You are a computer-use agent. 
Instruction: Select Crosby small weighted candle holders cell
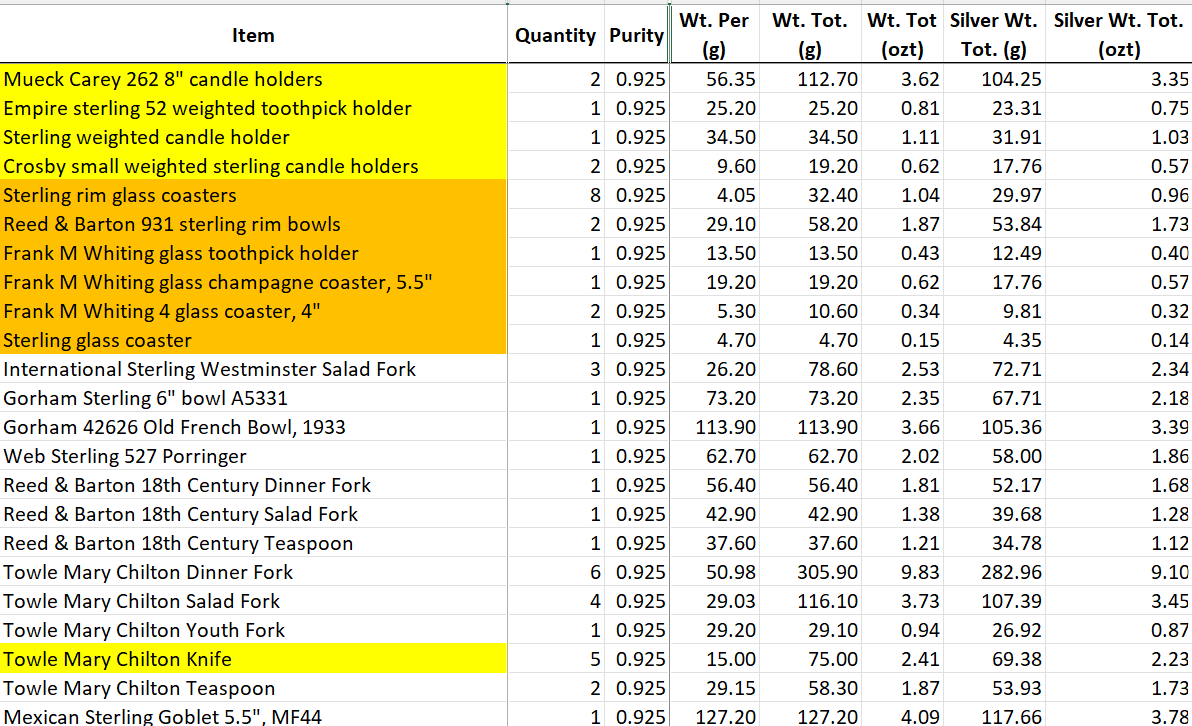tap(253, 166)
